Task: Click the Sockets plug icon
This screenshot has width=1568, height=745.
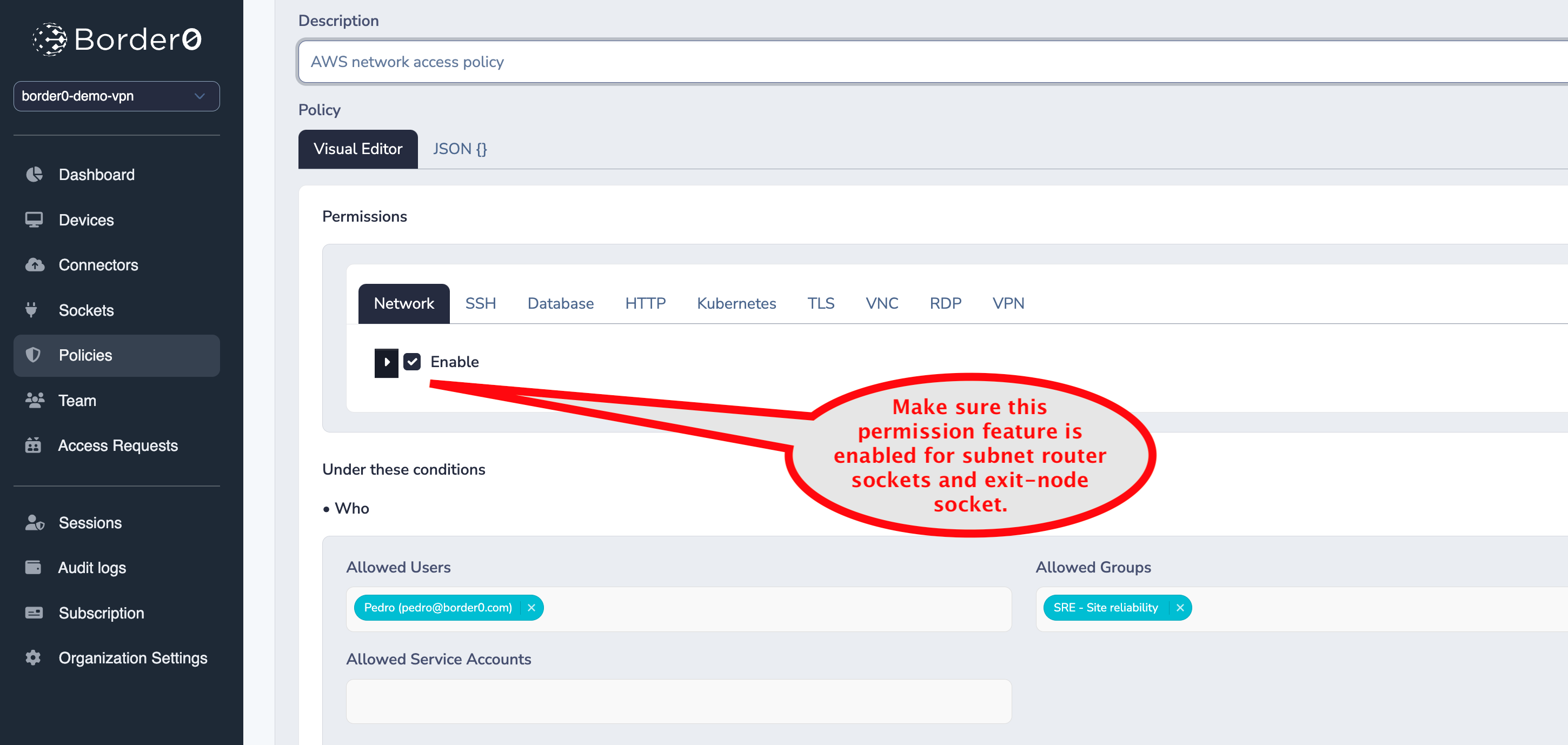Action: coord(32,310)
